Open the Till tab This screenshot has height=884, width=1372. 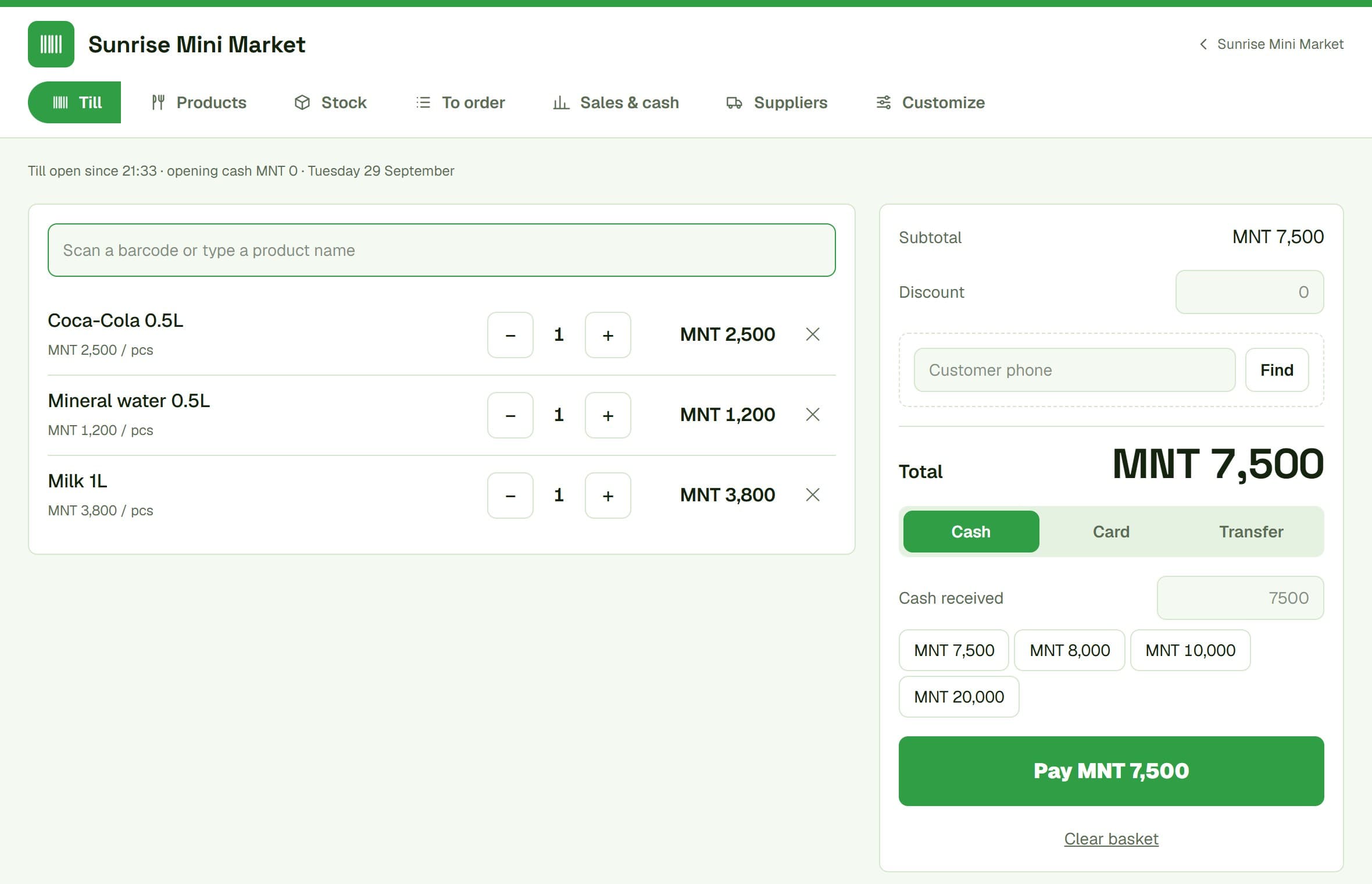(x=74, y=102)
